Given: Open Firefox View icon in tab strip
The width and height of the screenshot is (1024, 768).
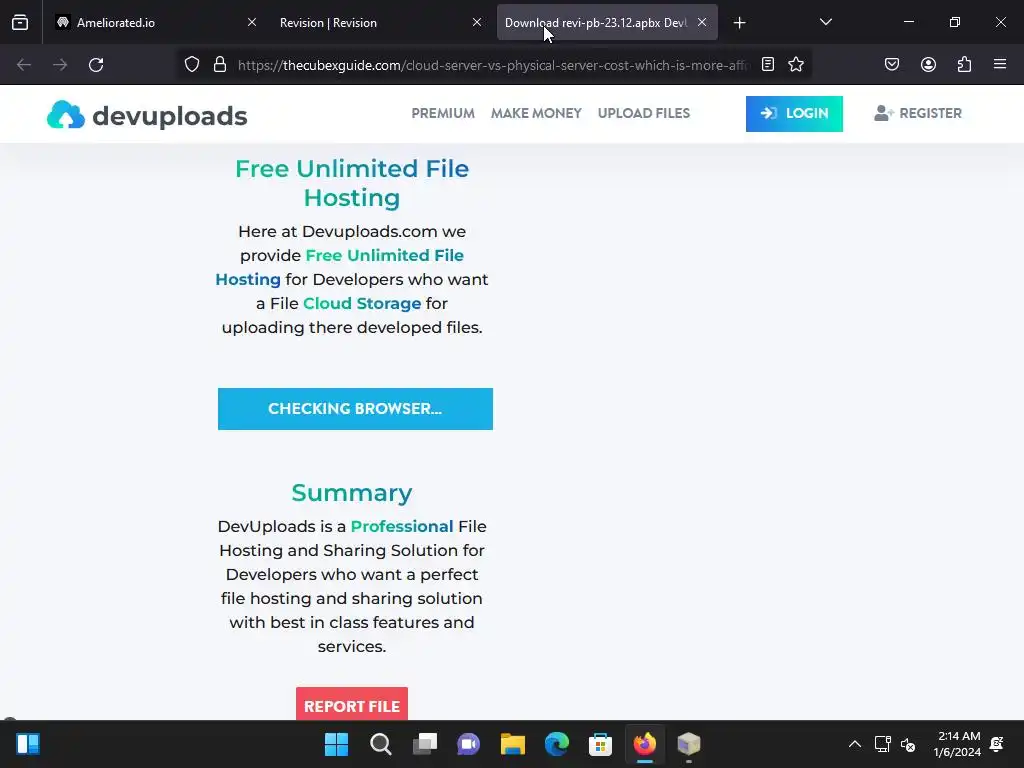Looking at the screenshot, I should pyautogui.click(x=20, y=22).
